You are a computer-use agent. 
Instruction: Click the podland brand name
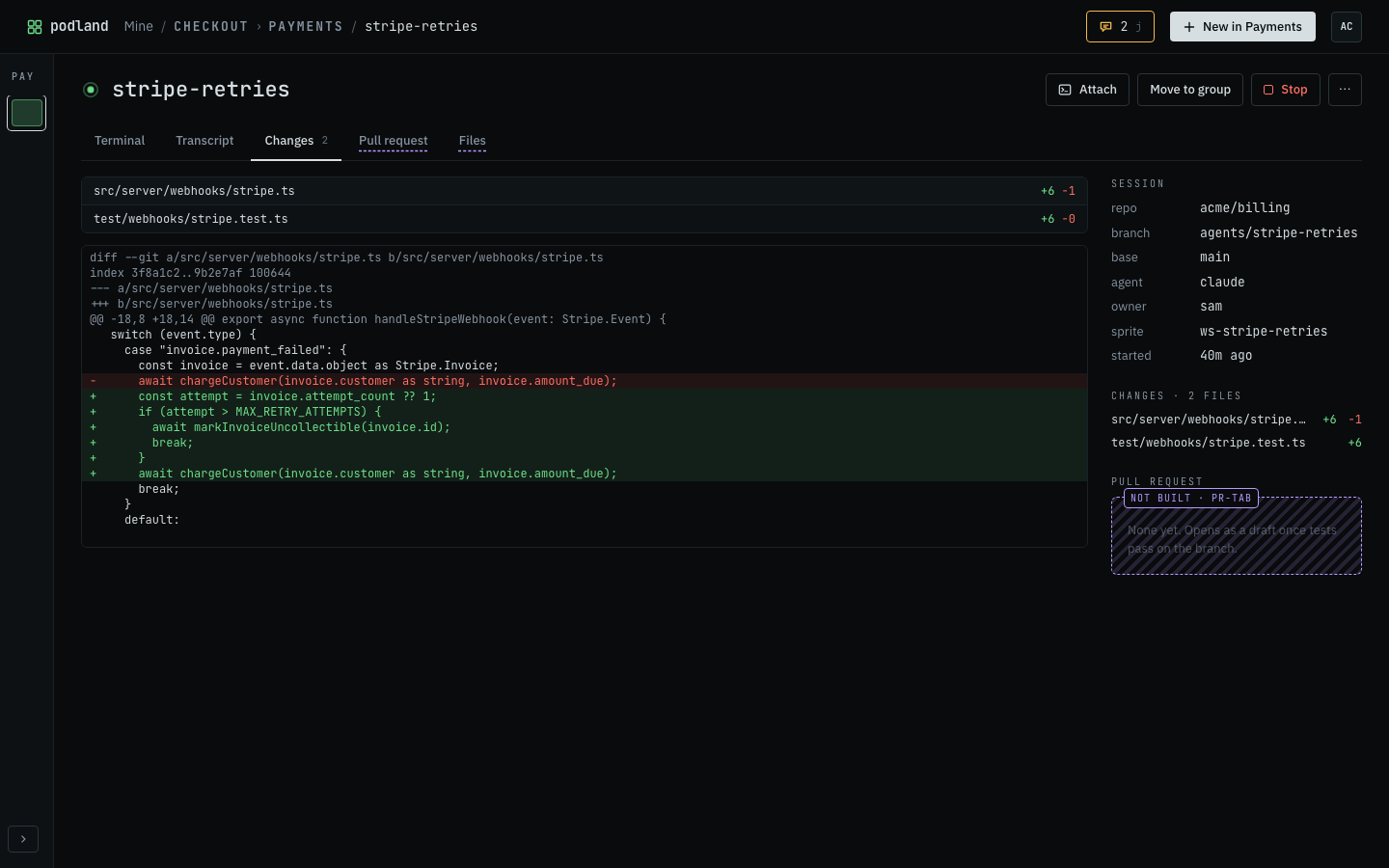tap(79, 26)
